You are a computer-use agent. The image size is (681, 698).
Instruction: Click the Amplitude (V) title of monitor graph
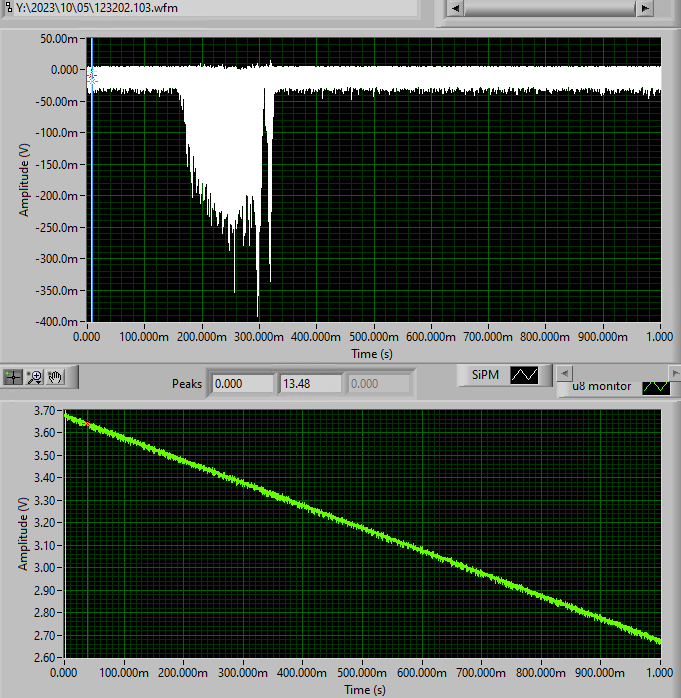coord(23,534)
